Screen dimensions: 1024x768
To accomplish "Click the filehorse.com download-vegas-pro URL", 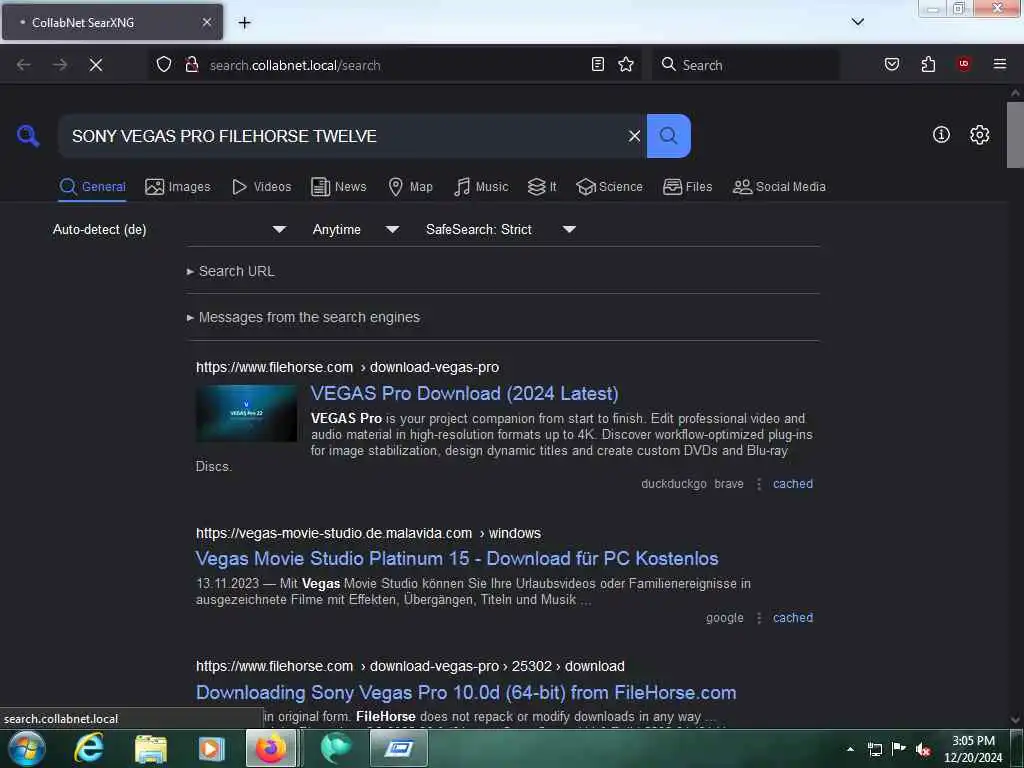I will [x=347, y=367].
